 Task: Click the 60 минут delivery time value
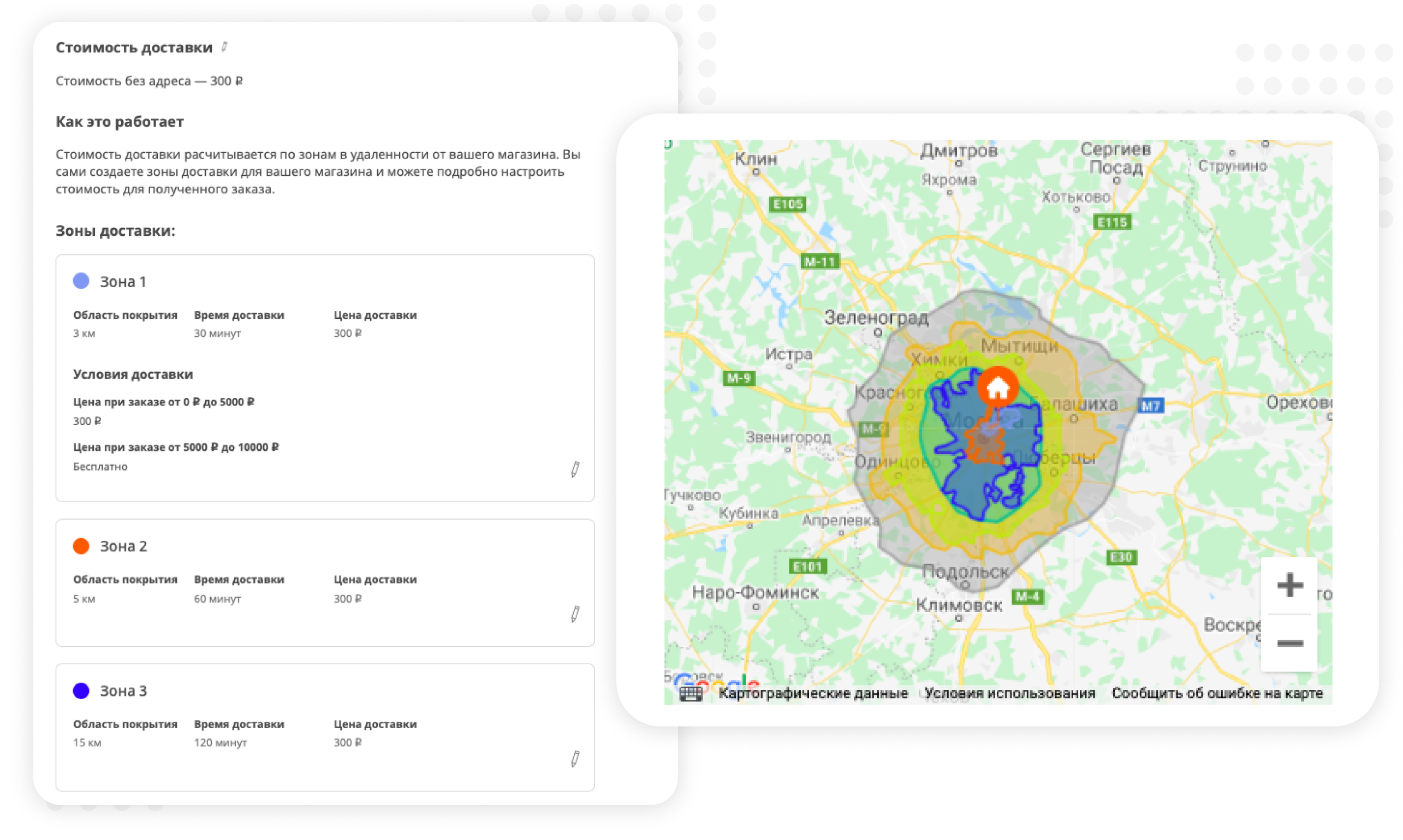pyautogui.click(x=217, y=599)
